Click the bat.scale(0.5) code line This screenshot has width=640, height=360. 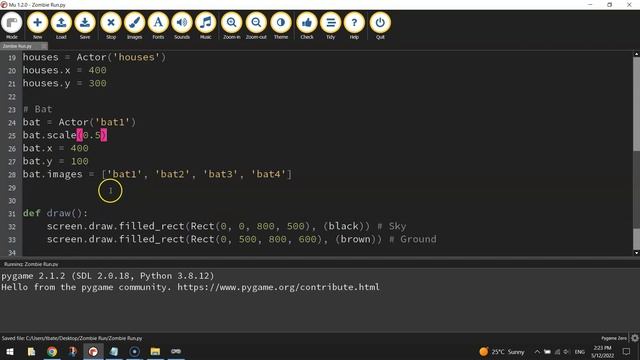65,135
